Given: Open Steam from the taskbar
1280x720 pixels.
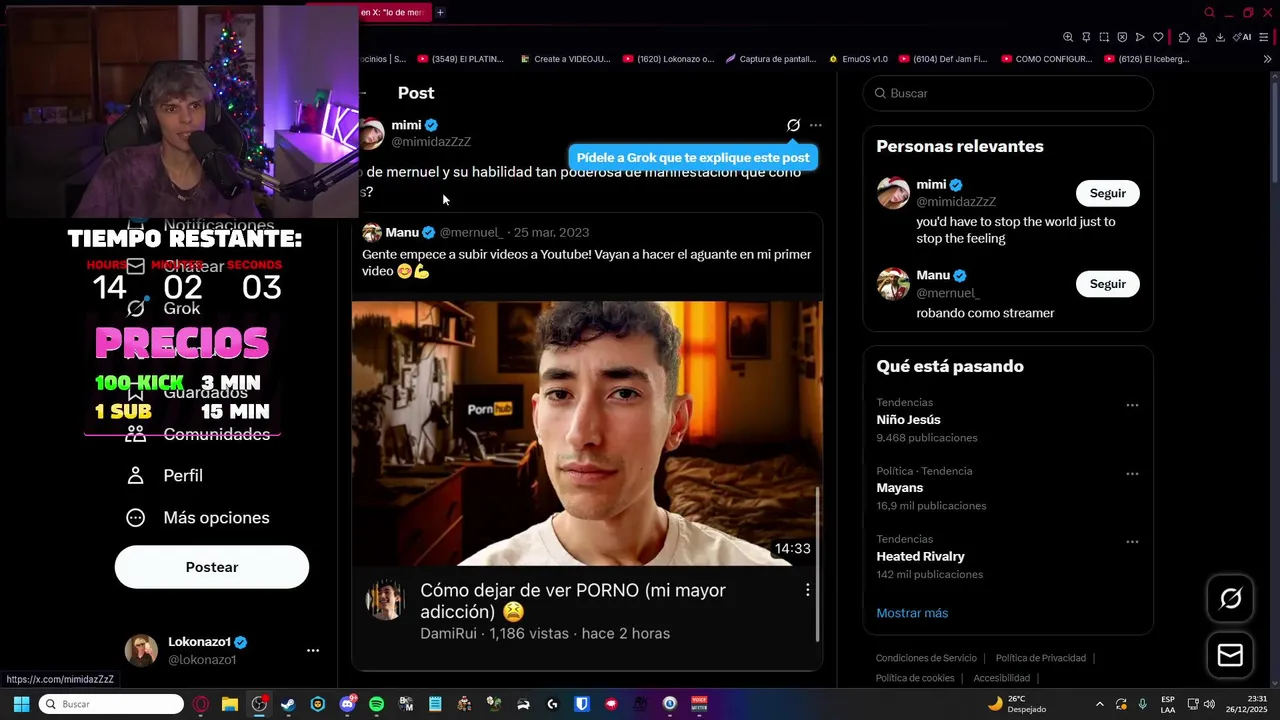Looking at the screenshot, I should pyautogui.click(x=288, y=704).
